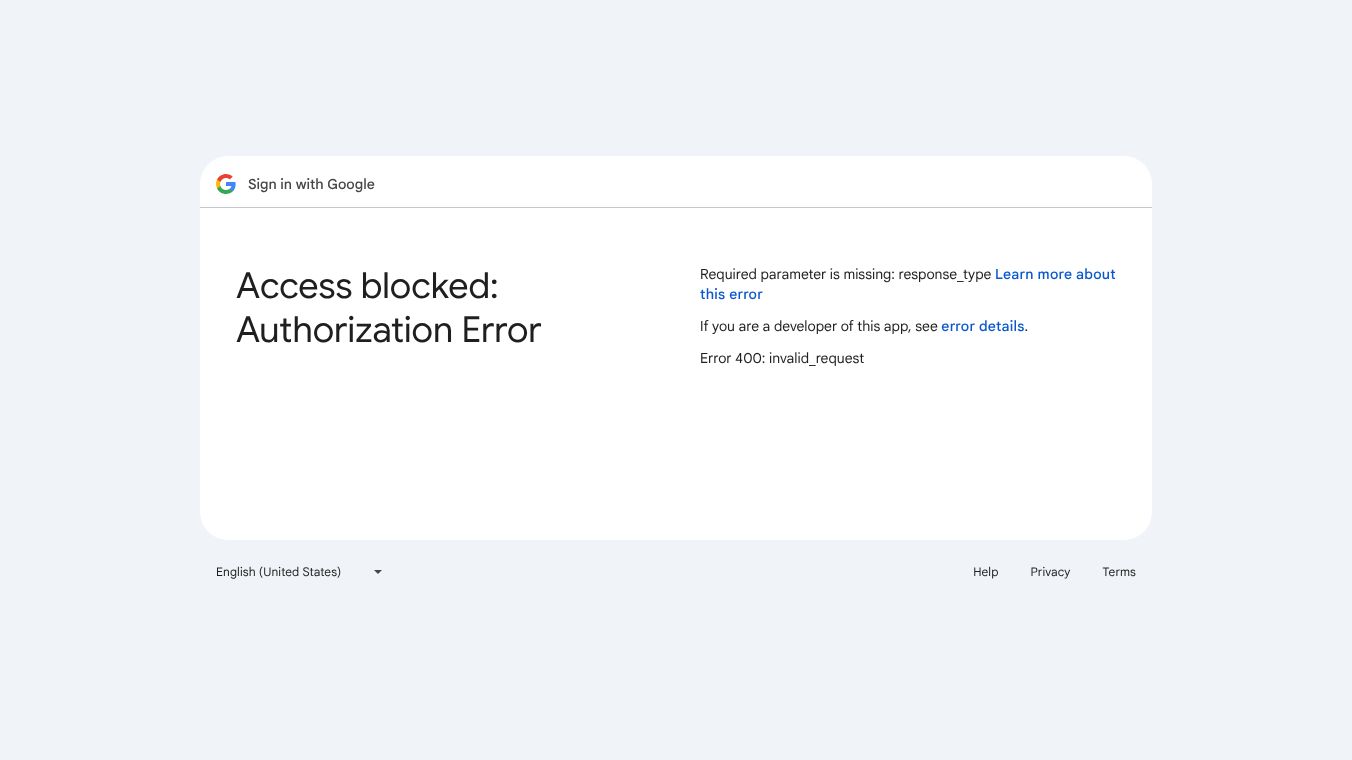Click the "Required parameter is missing" message
Screen dimensions: 1352x760
[797, 274]
